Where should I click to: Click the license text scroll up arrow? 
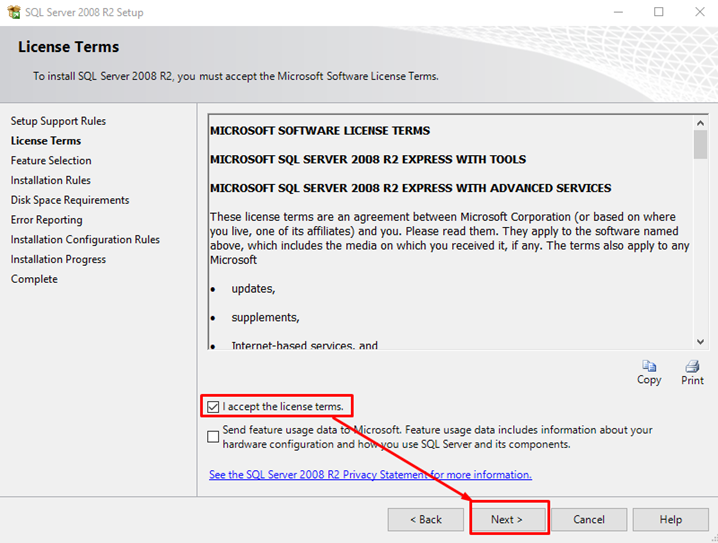(700, 121)
